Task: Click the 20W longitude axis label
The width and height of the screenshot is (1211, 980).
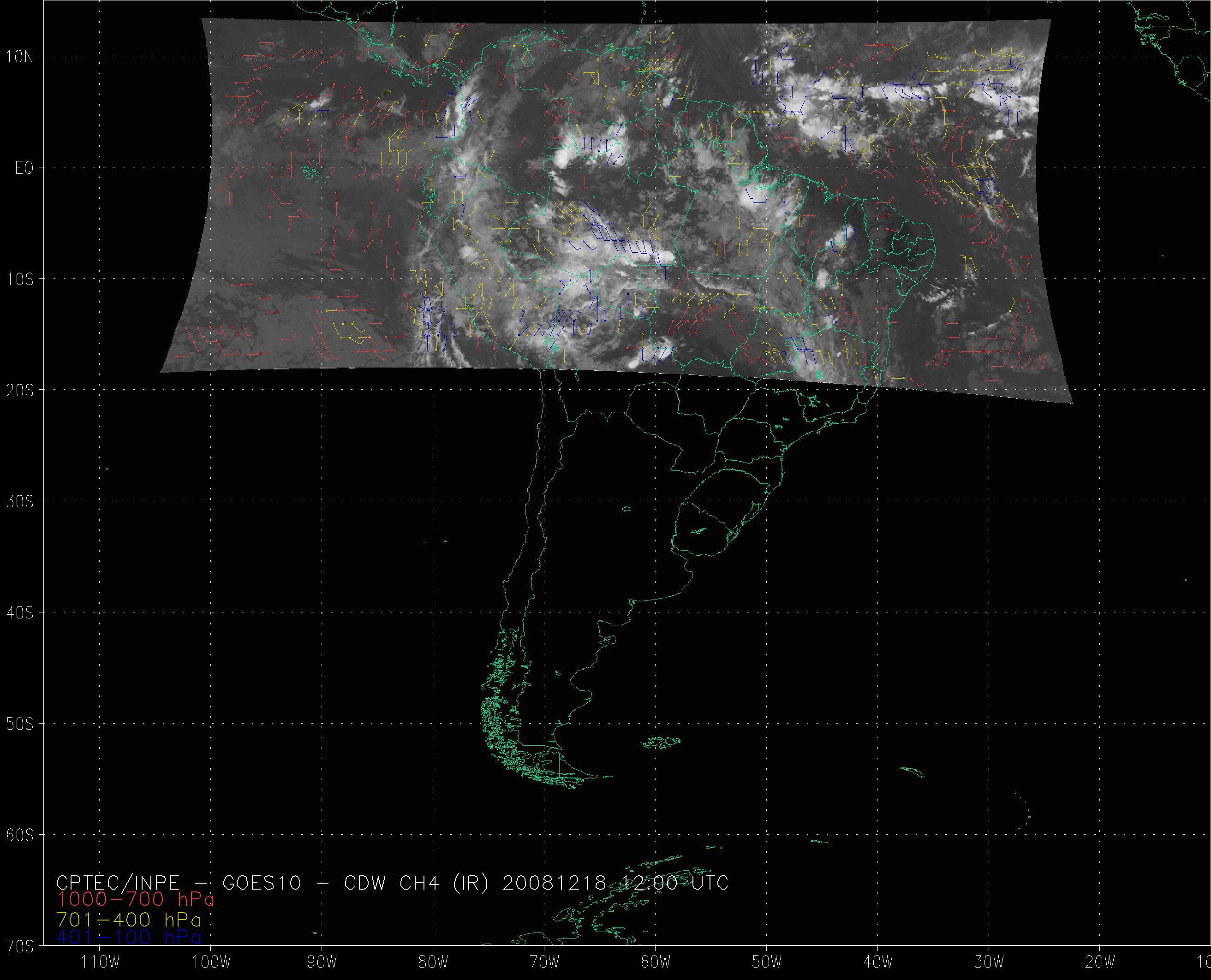Action: pyautogui.click(x=1100, y=962)
